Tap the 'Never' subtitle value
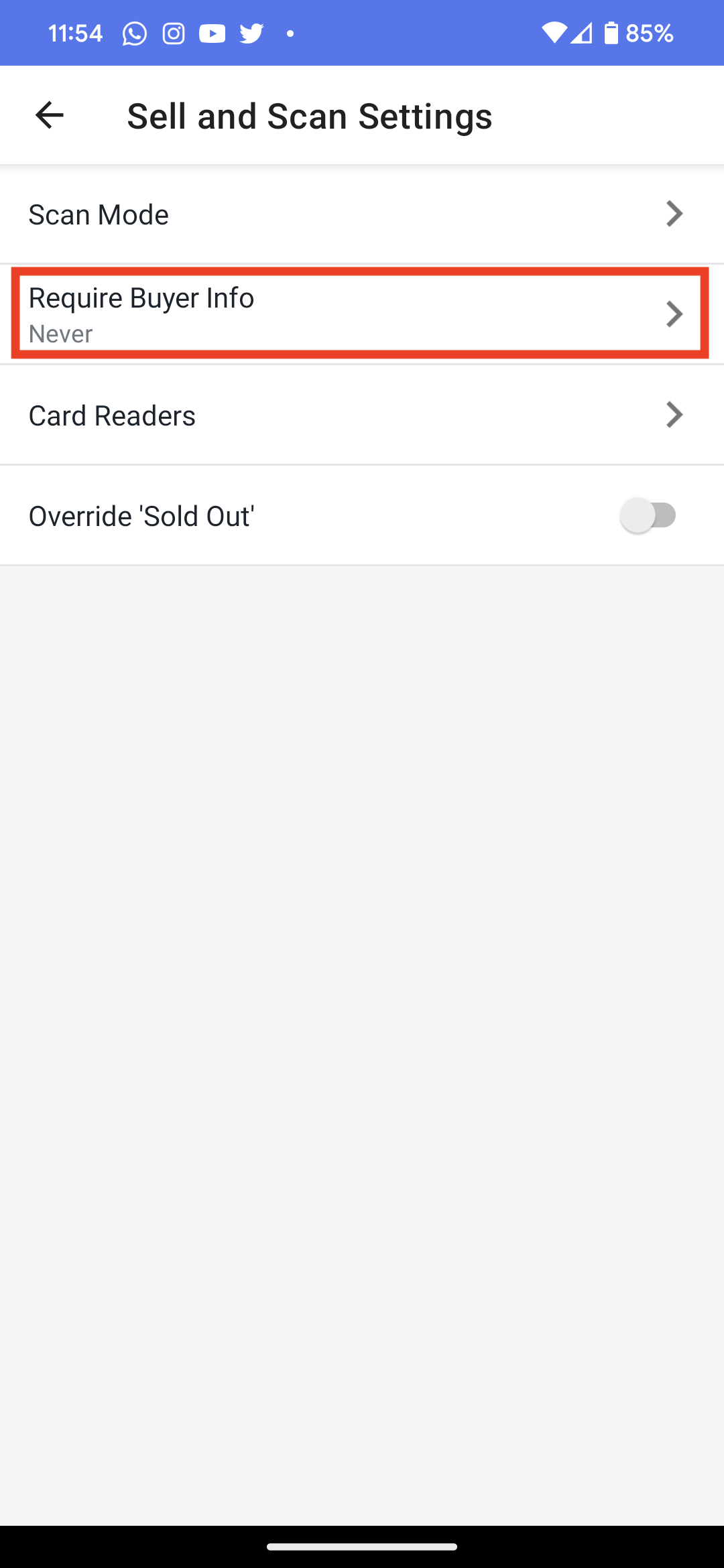Viewport: 724px width, 1568px height. coord(61,334)
